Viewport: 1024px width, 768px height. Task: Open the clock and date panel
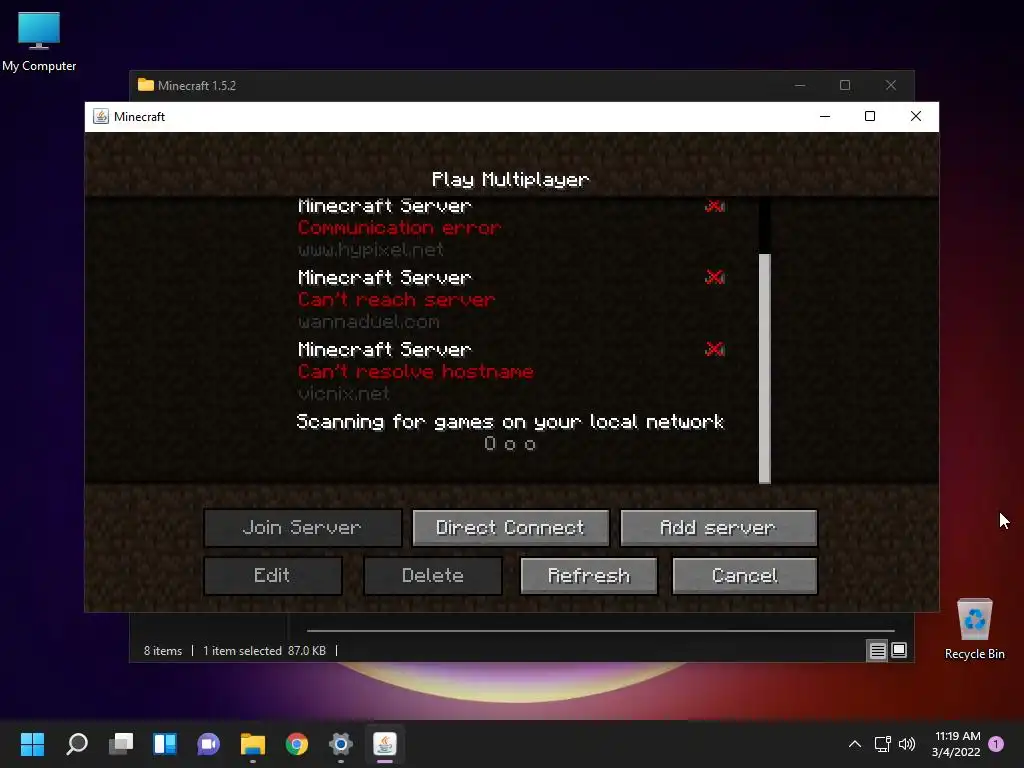pyautogui.click(x=956, y=744)
